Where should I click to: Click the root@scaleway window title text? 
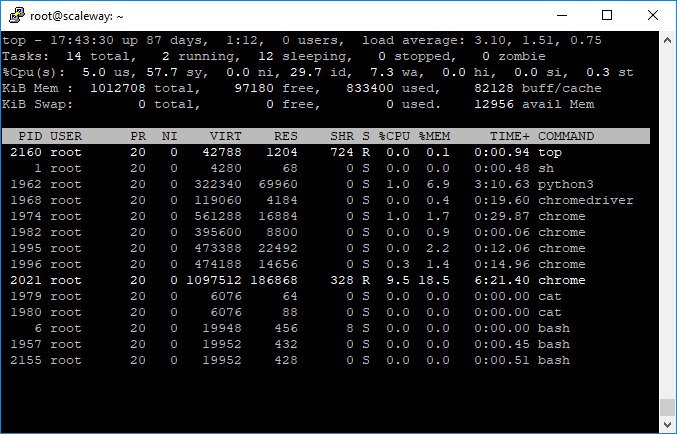pos(76,16)
